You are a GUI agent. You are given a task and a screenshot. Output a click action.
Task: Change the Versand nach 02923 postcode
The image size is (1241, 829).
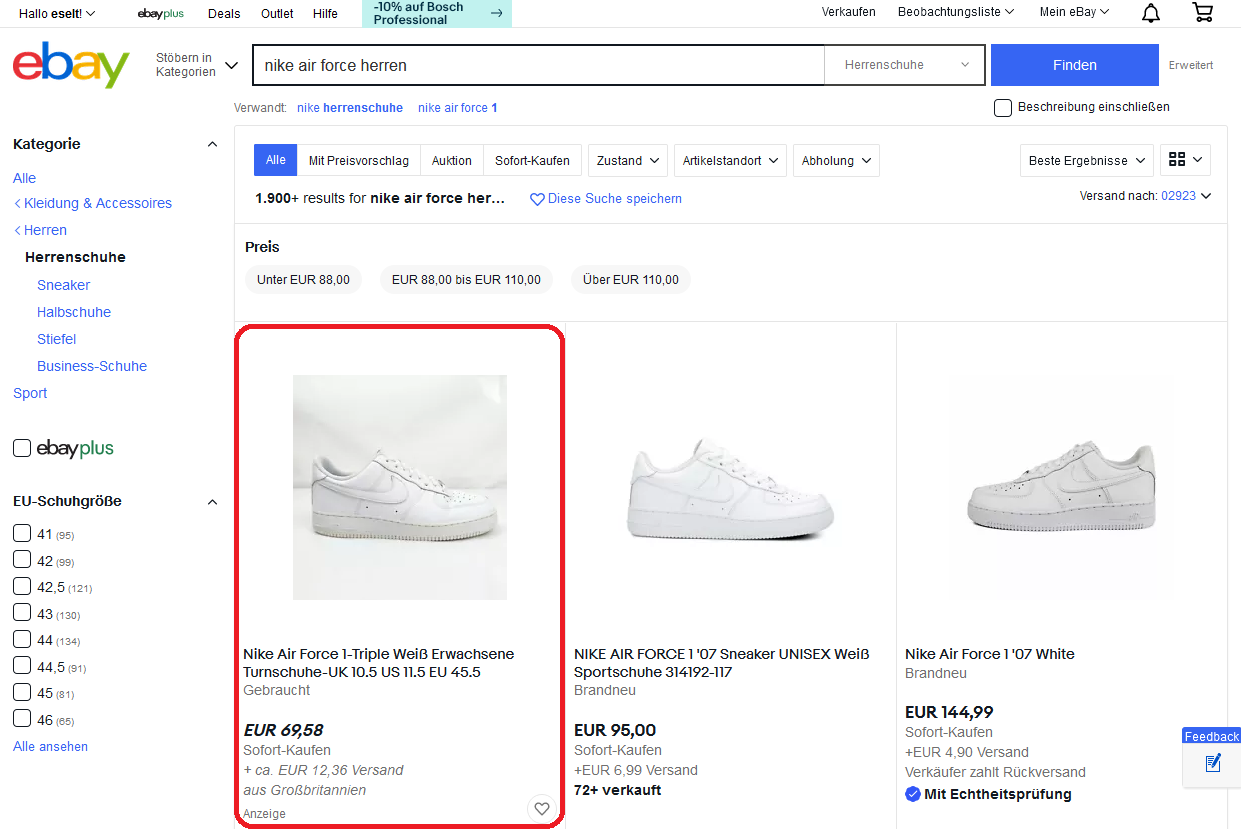1185,196
